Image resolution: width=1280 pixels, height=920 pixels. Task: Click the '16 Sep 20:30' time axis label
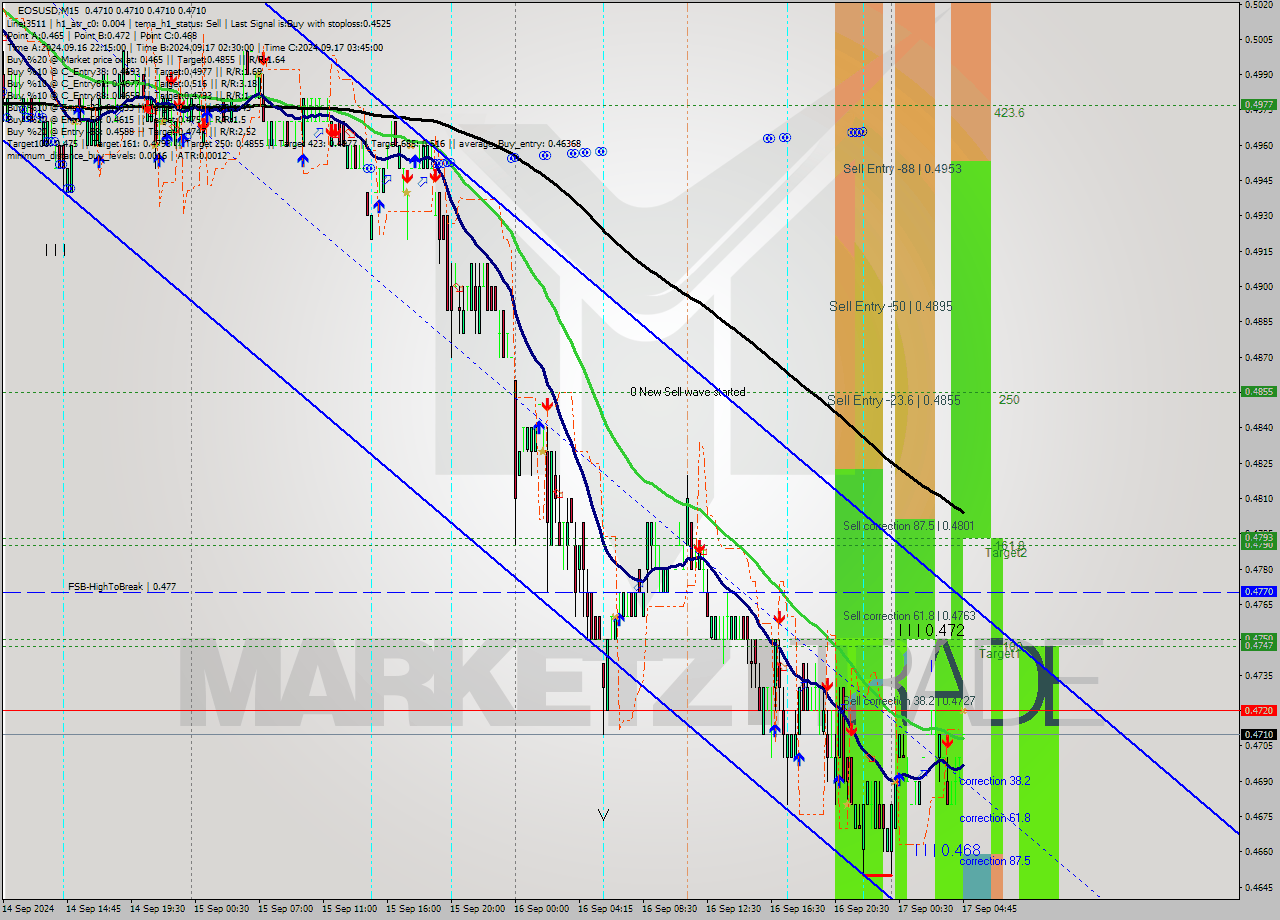point(861,909)
